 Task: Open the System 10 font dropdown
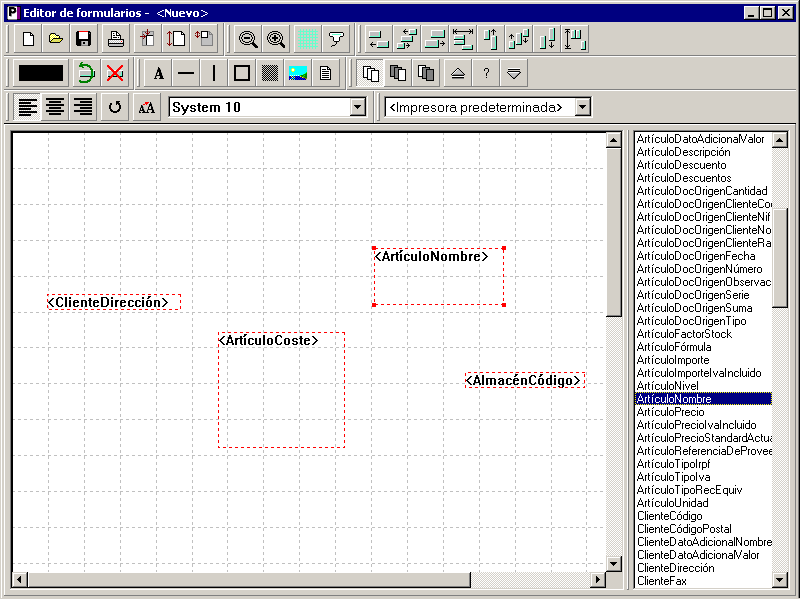[358, 107]
